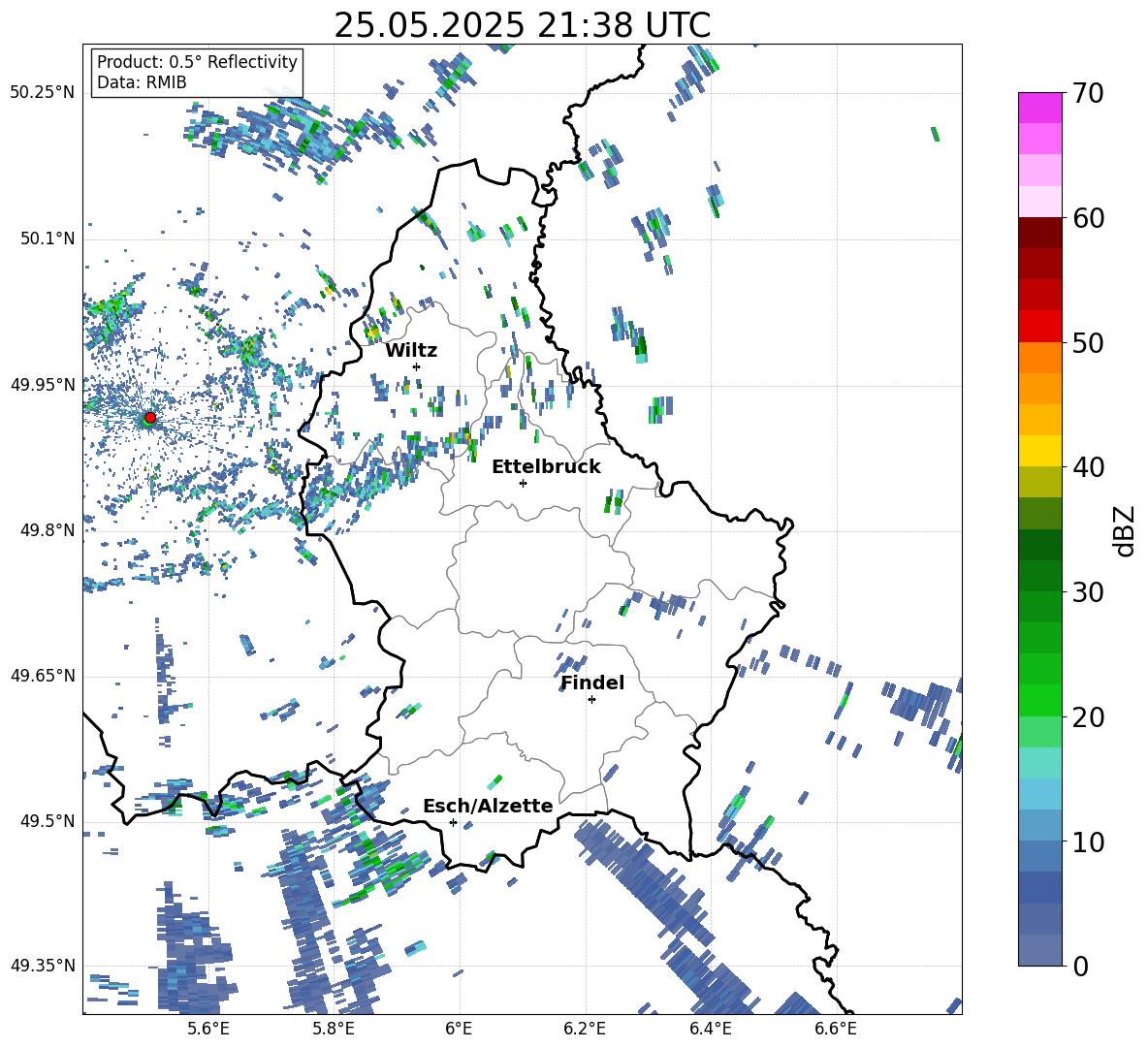Viewport: 1148px width, 1048px height.
Task: Pick the bright green swatch just above 20 dBZ
Action: point(1039,700)
